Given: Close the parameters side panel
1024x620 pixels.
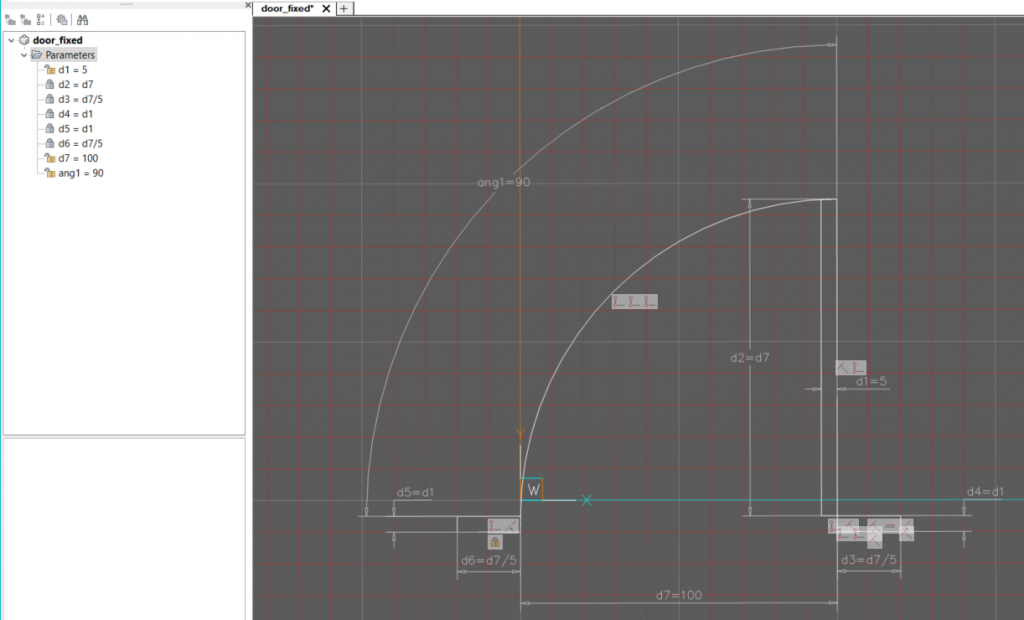Looking at the screenshot, I should click(248, 5).
